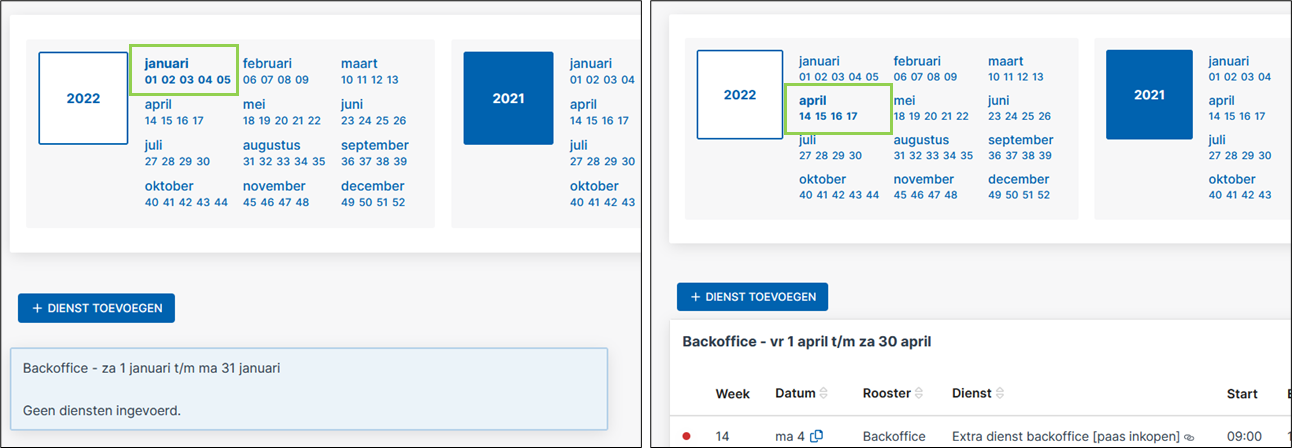Click the Geen diensten ingevoerd info box
This screenshot has height=448, width=1292.
(309, 389)
